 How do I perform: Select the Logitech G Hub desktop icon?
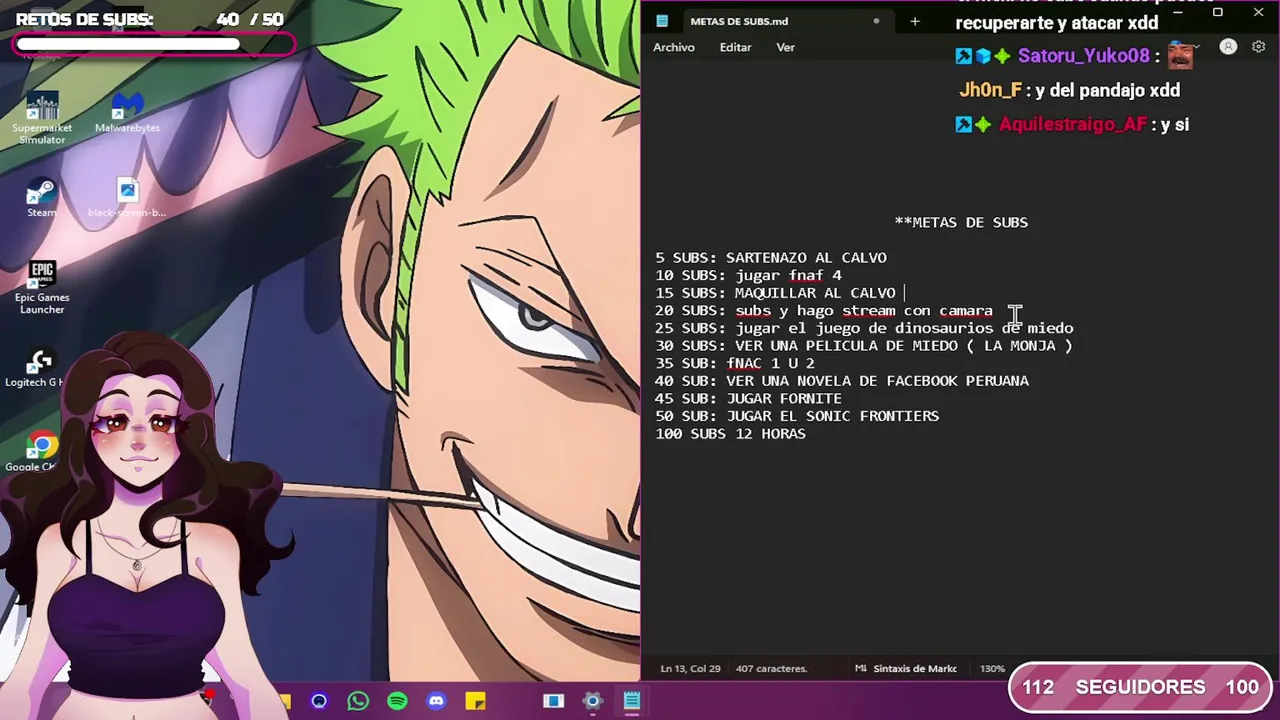pyautogui.click(x=37, y=368)
